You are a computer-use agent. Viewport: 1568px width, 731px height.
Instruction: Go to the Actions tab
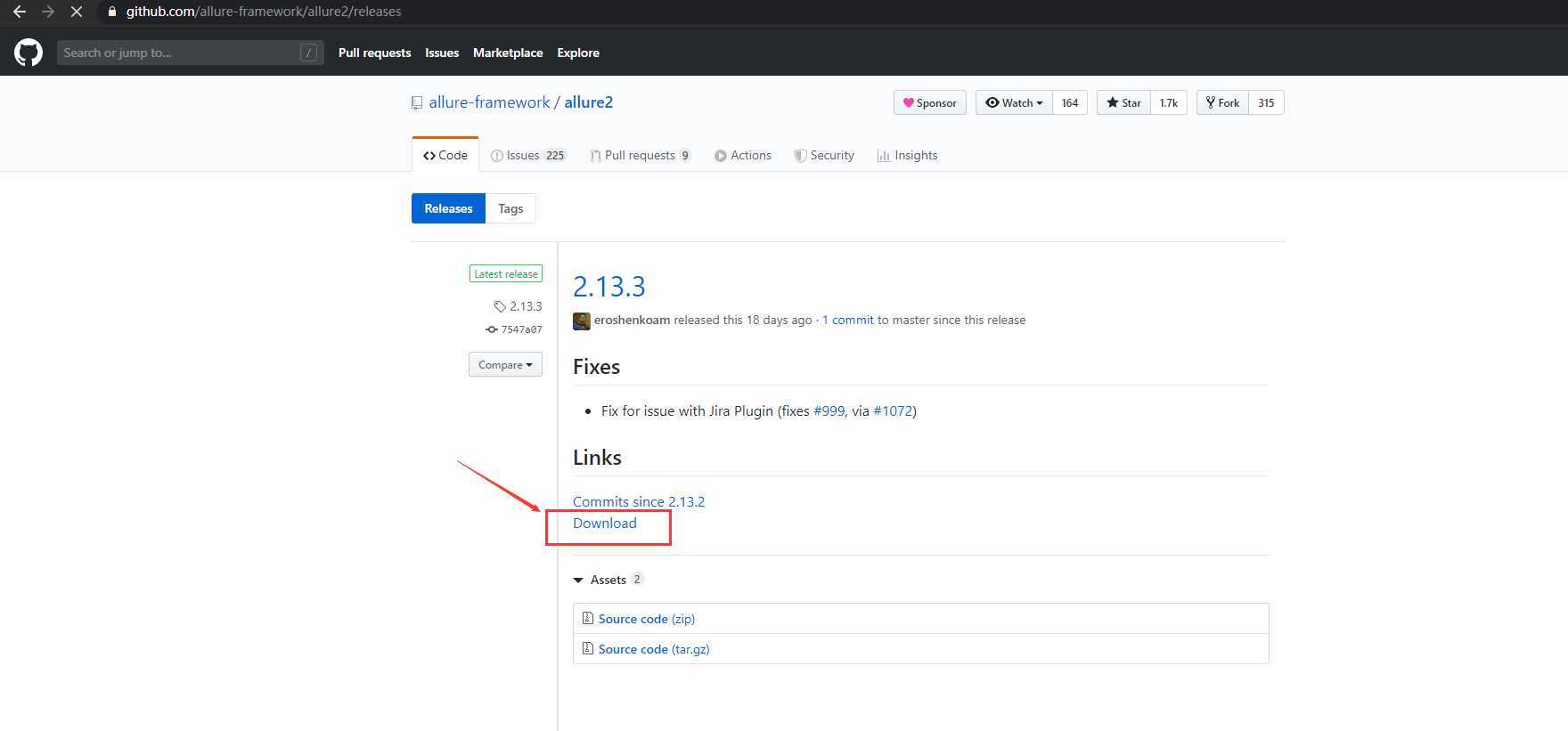[743, 155]
